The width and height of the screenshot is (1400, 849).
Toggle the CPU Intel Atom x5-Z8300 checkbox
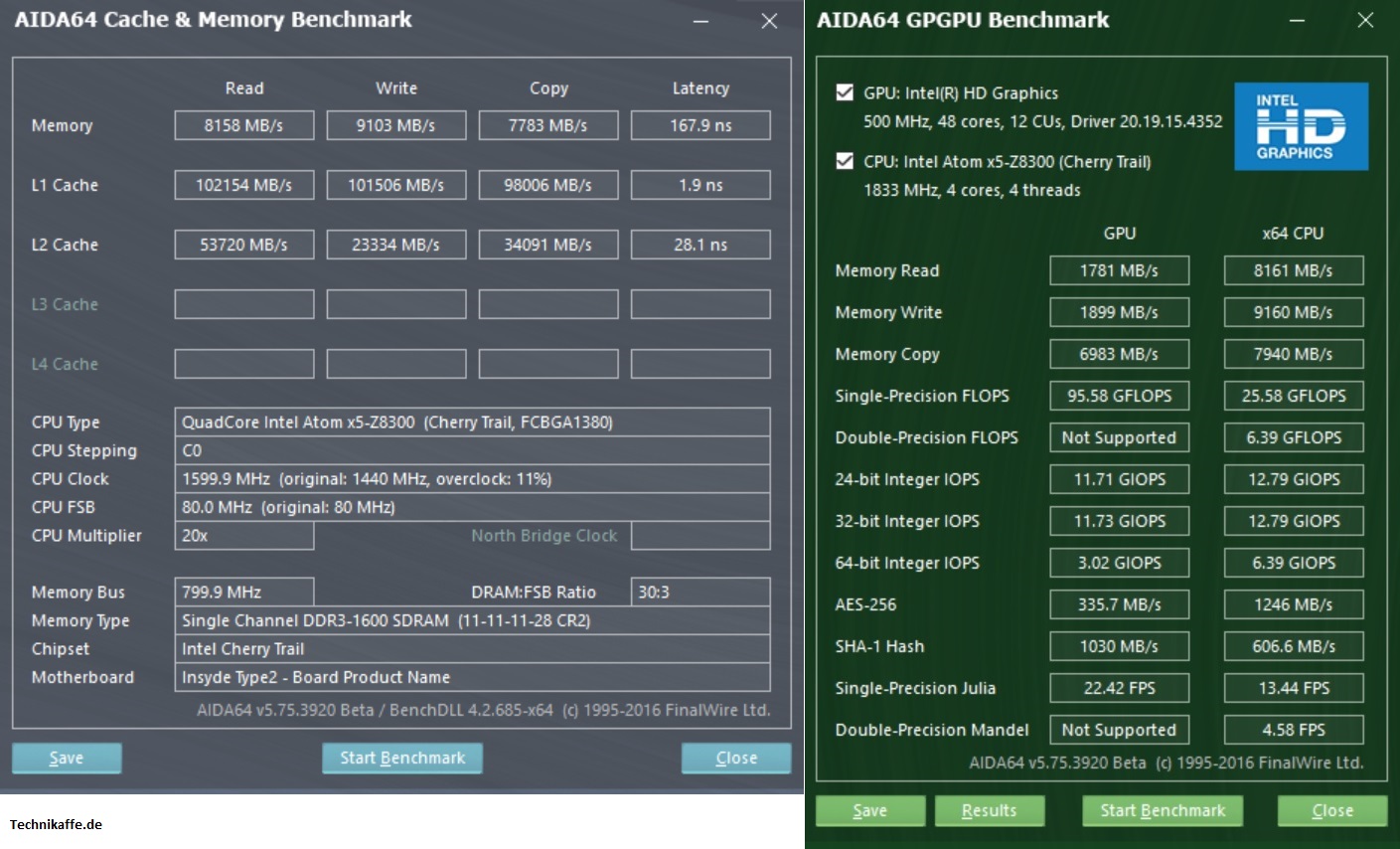click(x=845, y=161)
